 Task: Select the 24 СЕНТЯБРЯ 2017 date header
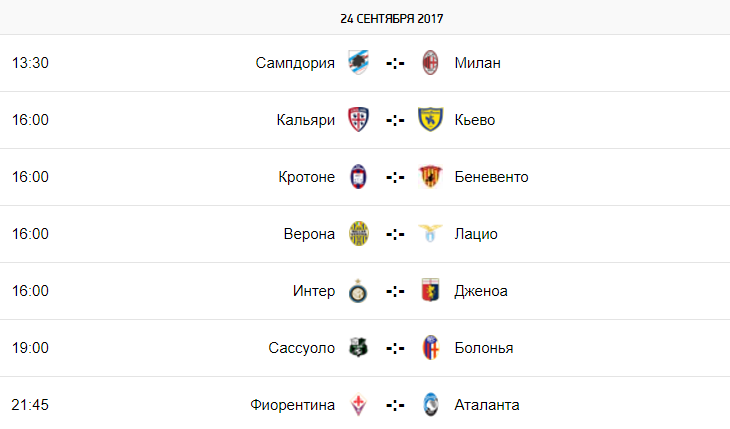pyautogui.click(x=392, y=19)
